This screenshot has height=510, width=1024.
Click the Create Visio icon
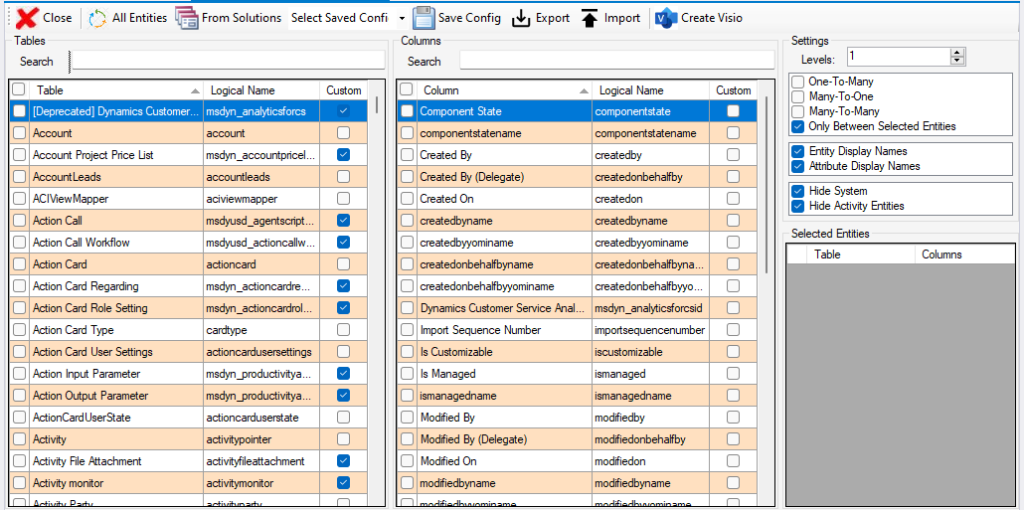click(666, 18)
